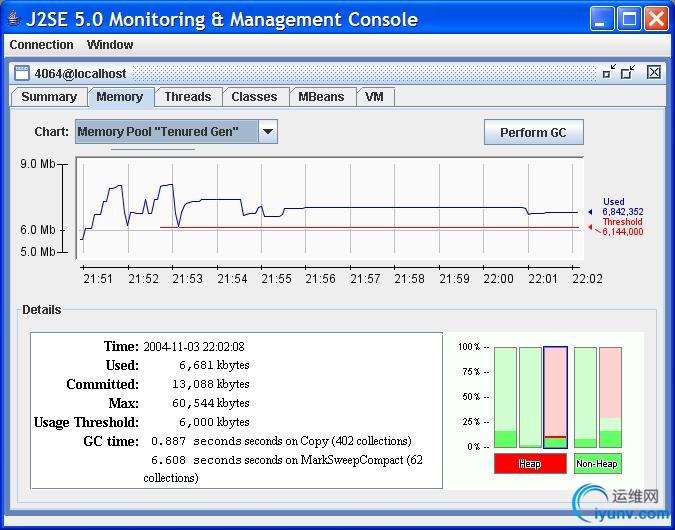Open the Window menu
This screenshot has height=530, width=675.
click(110, 45)
